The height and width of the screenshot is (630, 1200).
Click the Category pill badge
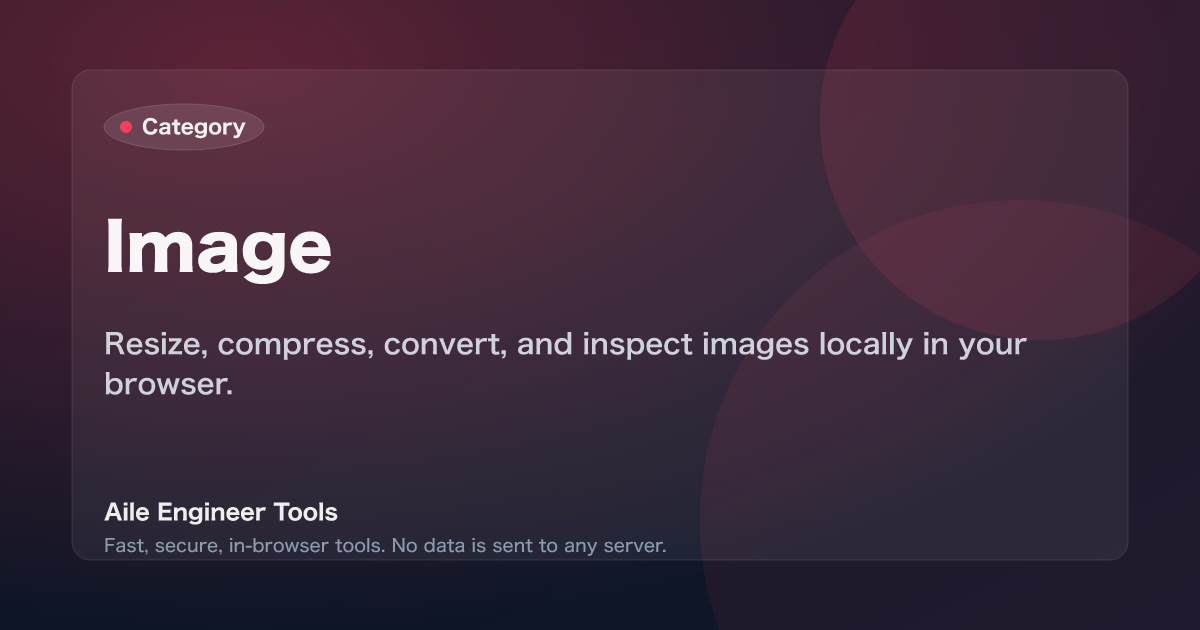click(184, 127)
